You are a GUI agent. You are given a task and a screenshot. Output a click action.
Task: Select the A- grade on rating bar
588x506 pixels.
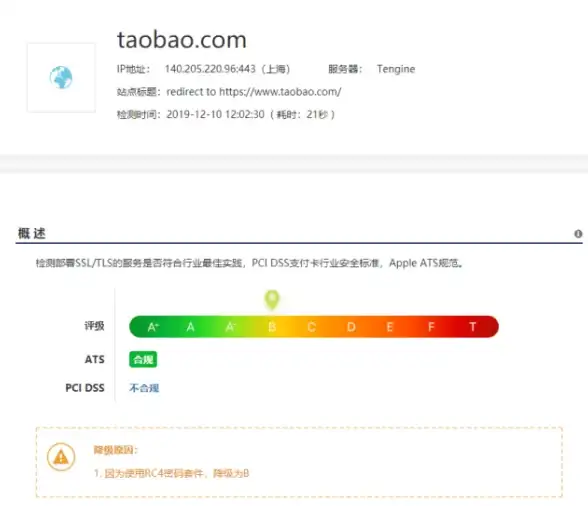pyautogui.click(x=231, y=327)
